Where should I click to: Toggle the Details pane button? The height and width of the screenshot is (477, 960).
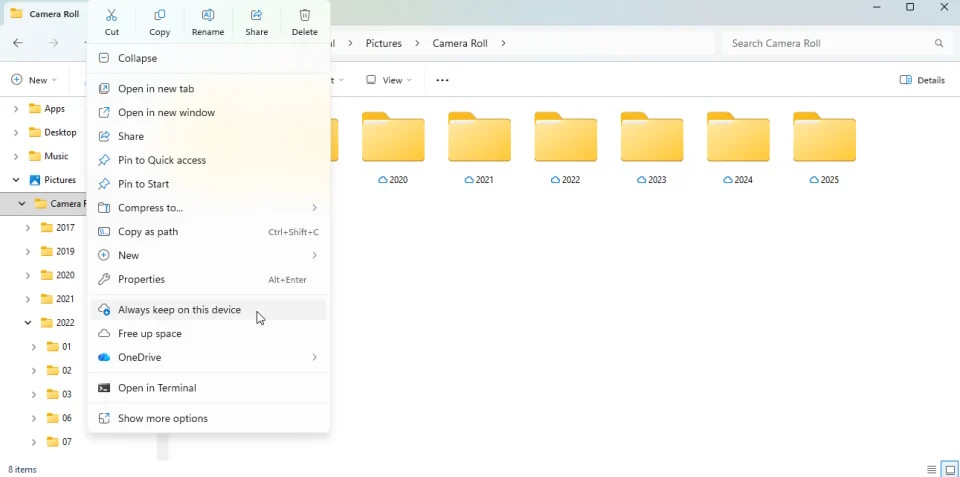[x=922, y=80]
